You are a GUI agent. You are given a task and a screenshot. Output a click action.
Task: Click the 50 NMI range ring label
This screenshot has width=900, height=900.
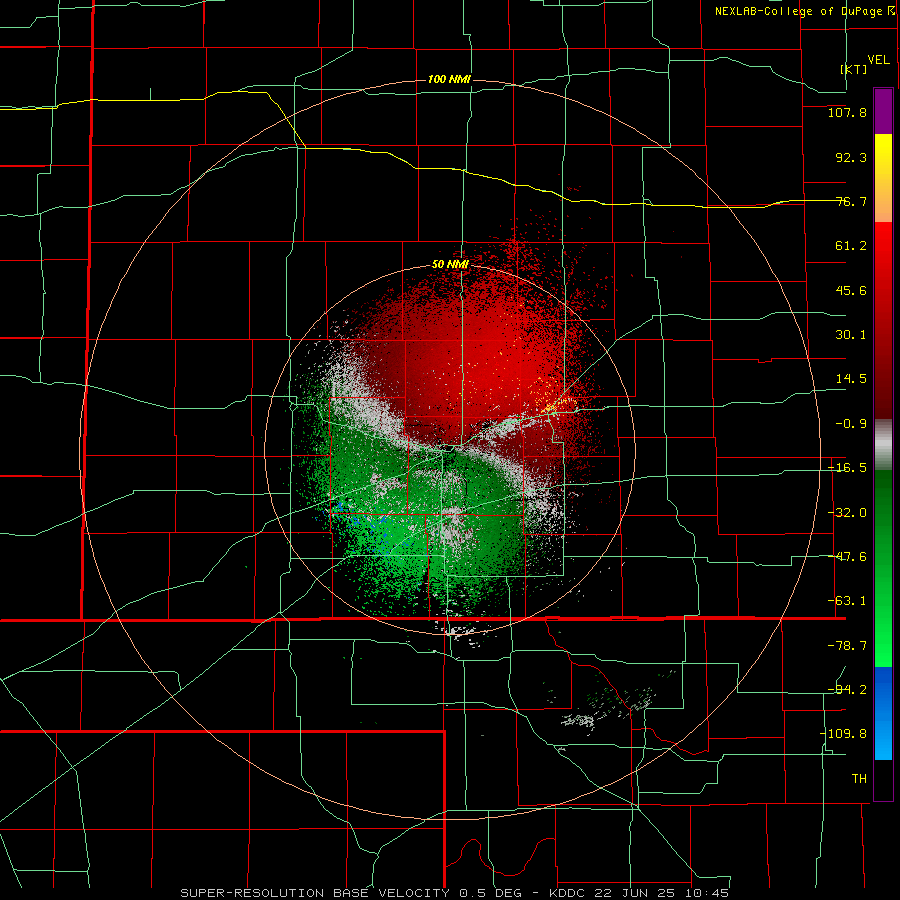[450, 265]
